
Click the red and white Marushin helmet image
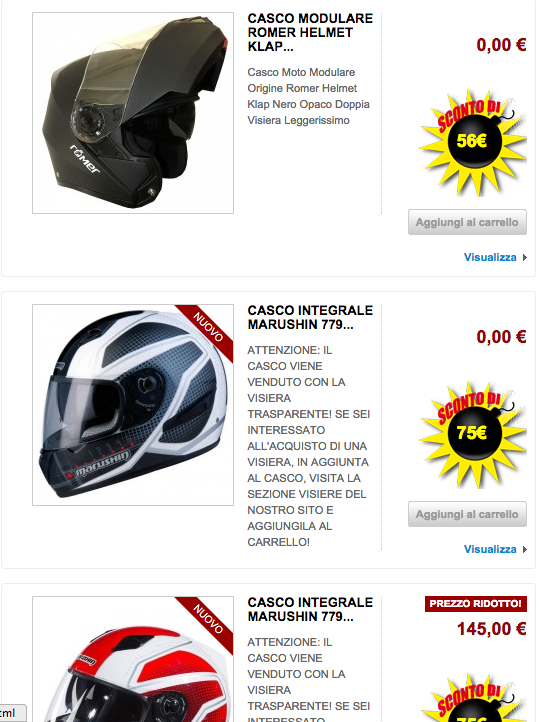(x=133, y=659)
